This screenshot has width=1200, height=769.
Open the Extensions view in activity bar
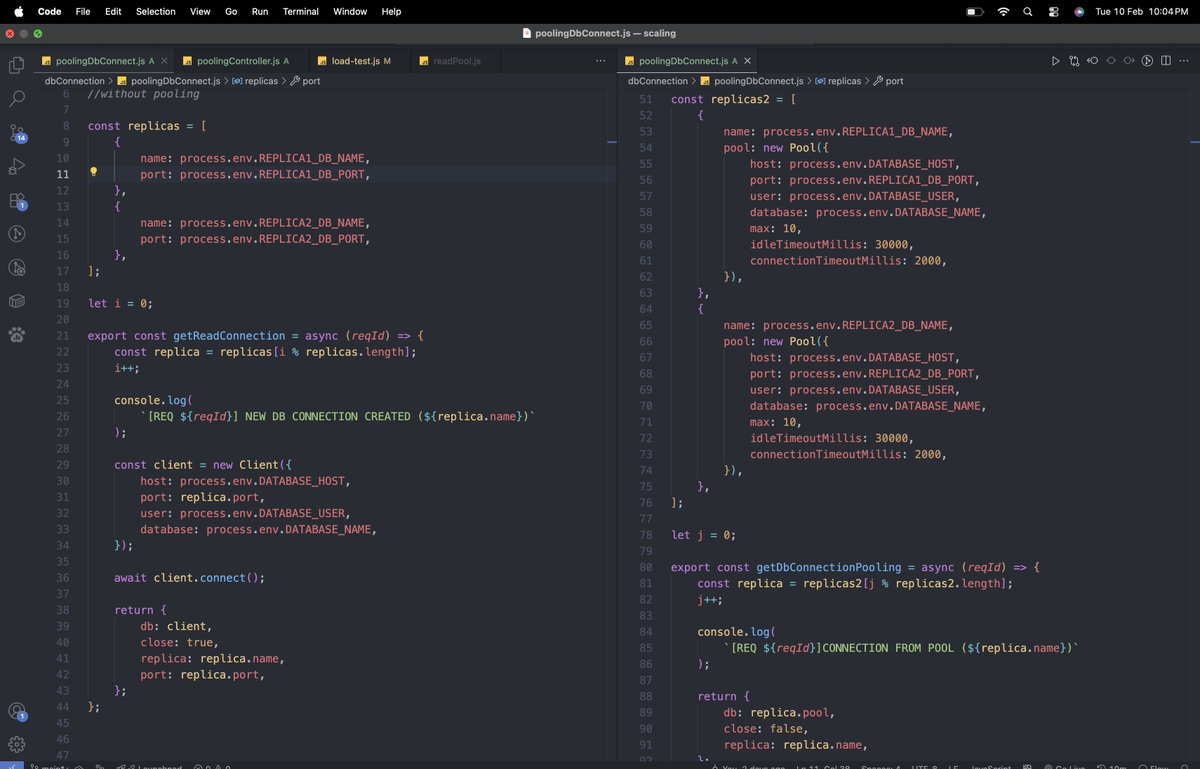click(16, 200)
